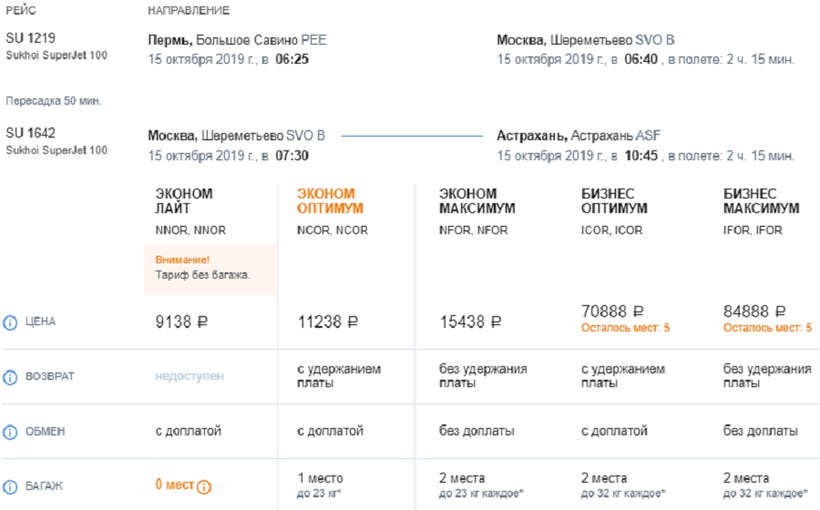Select the ЭКОНОМ ОПТИМУМ fare header

tap(330, 201)
